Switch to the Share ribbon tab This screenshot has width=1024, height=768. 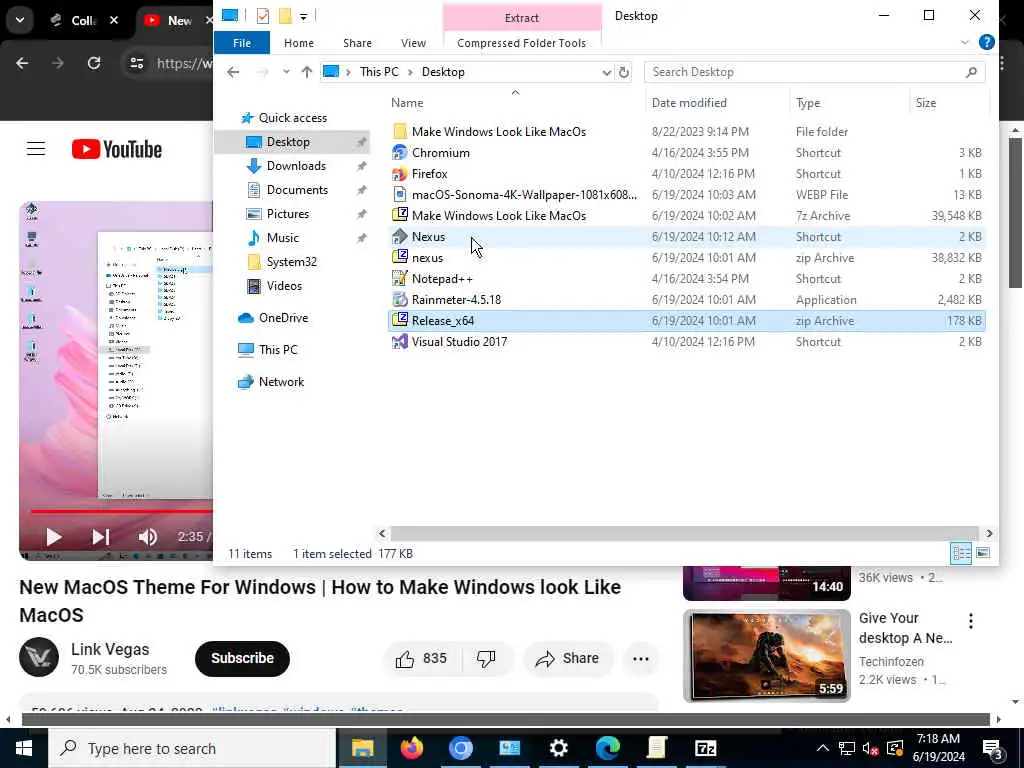(x=357, y=42)
